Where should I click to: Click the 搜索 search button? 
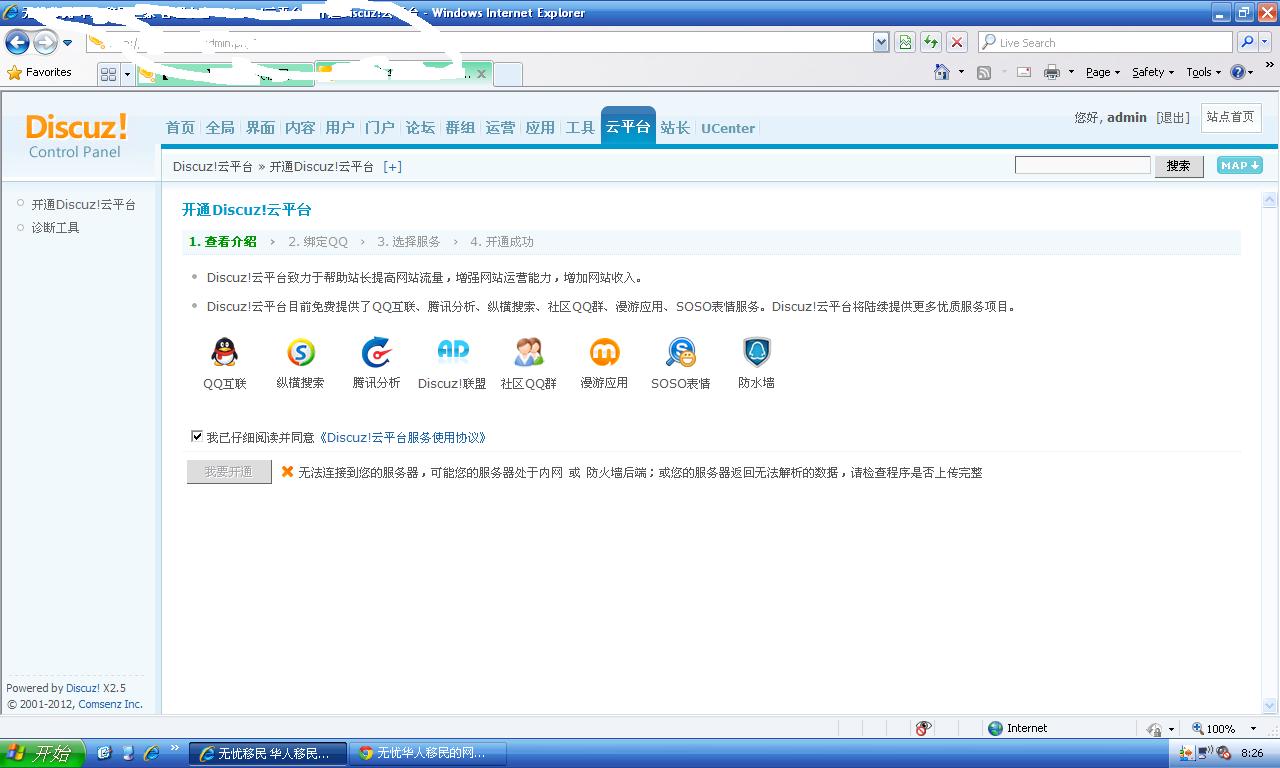1179,166
